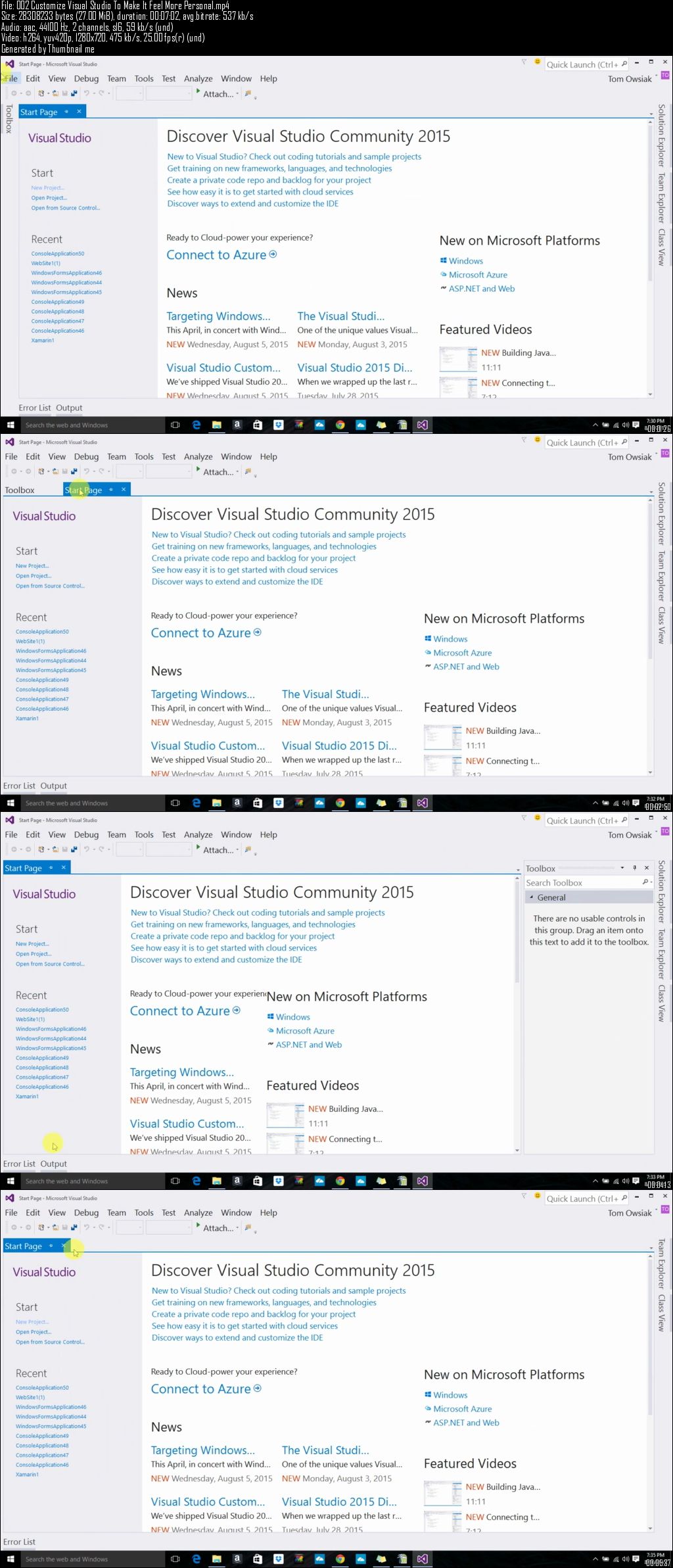673x1568 pixels.
Task: Open the Visual Studio Custom... news link in the 00:04:13 frame
Action: [x=187, y=1124]
